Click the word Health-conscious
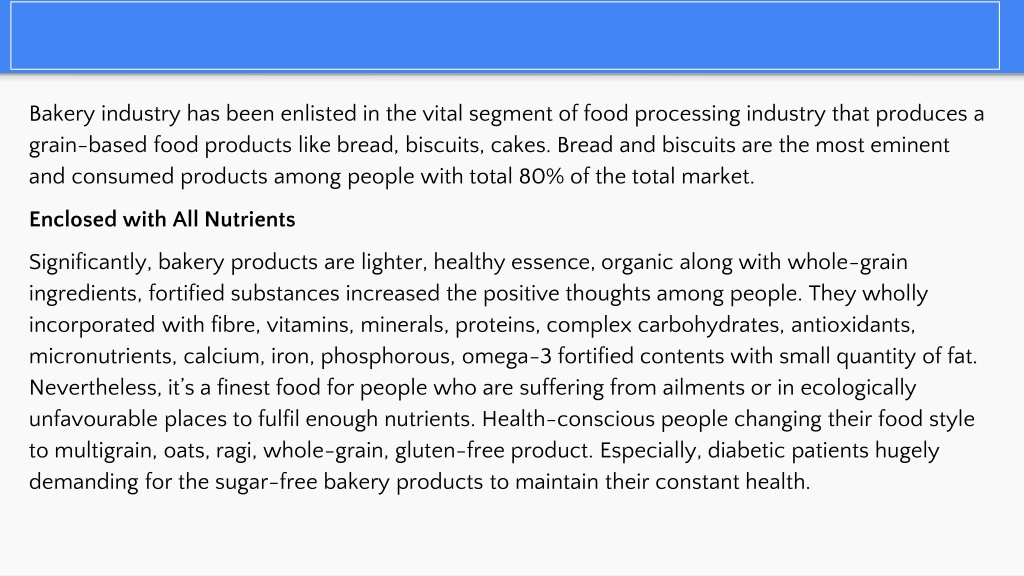Image resolution: width=1024 pixels, height=576 pixels. (568, 419)
